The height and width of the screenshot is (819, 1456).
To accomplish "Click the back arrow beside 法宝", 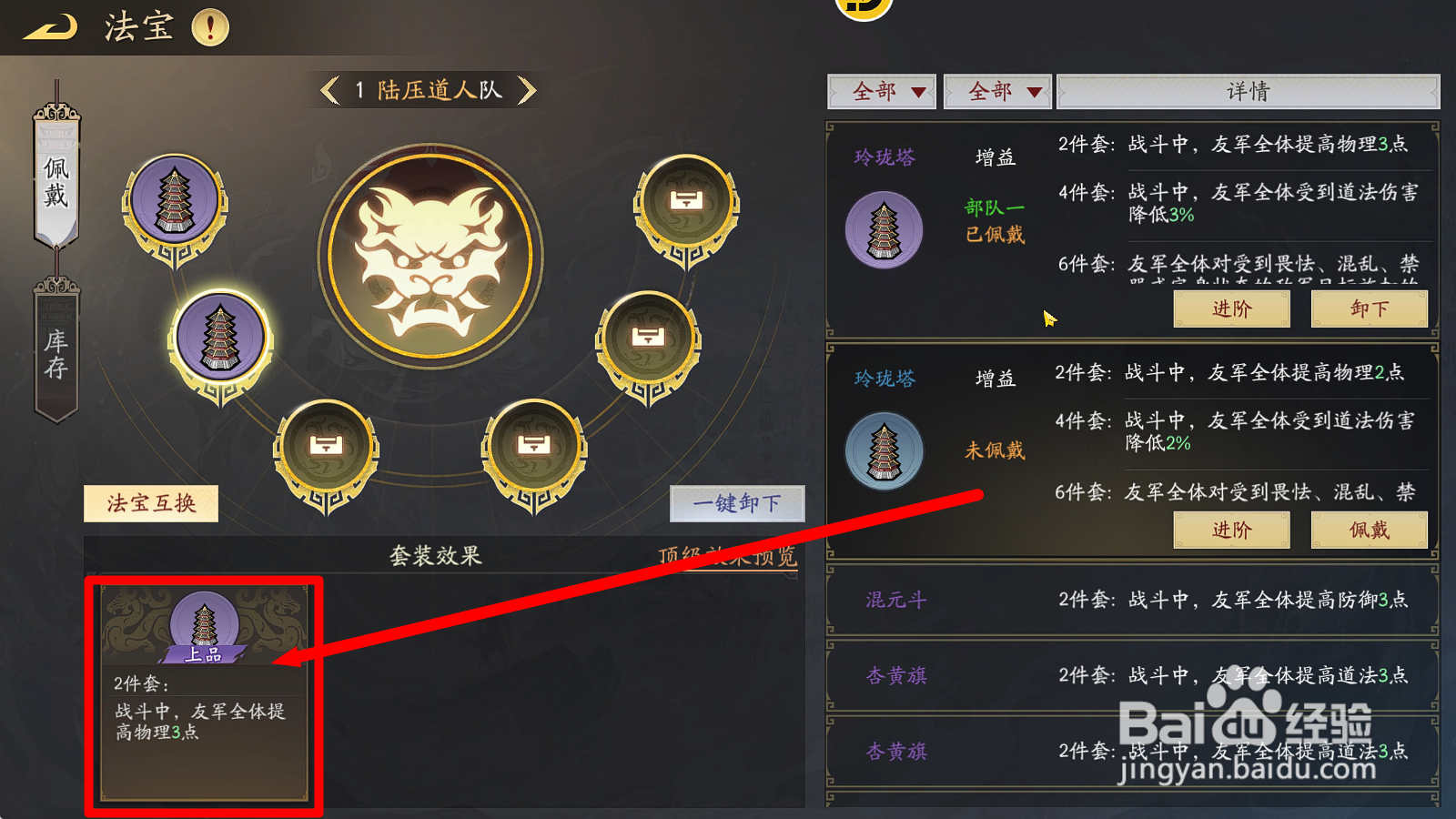I will 50,27.
